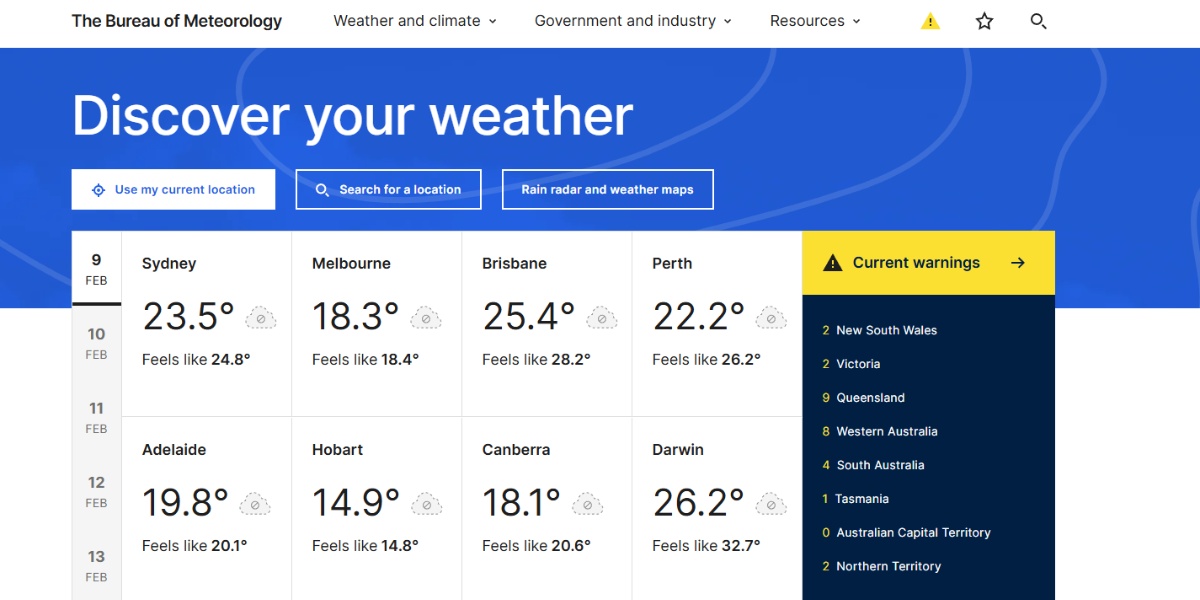Click the arrow beside Current warnings

(1018, 263)
